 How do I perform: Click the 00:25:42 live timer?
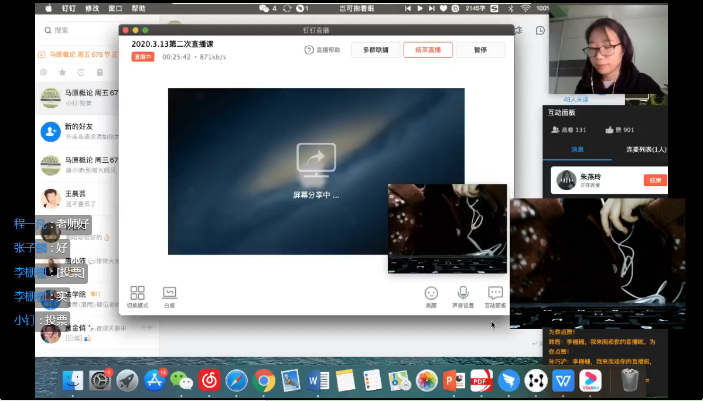tap(176, 57)
